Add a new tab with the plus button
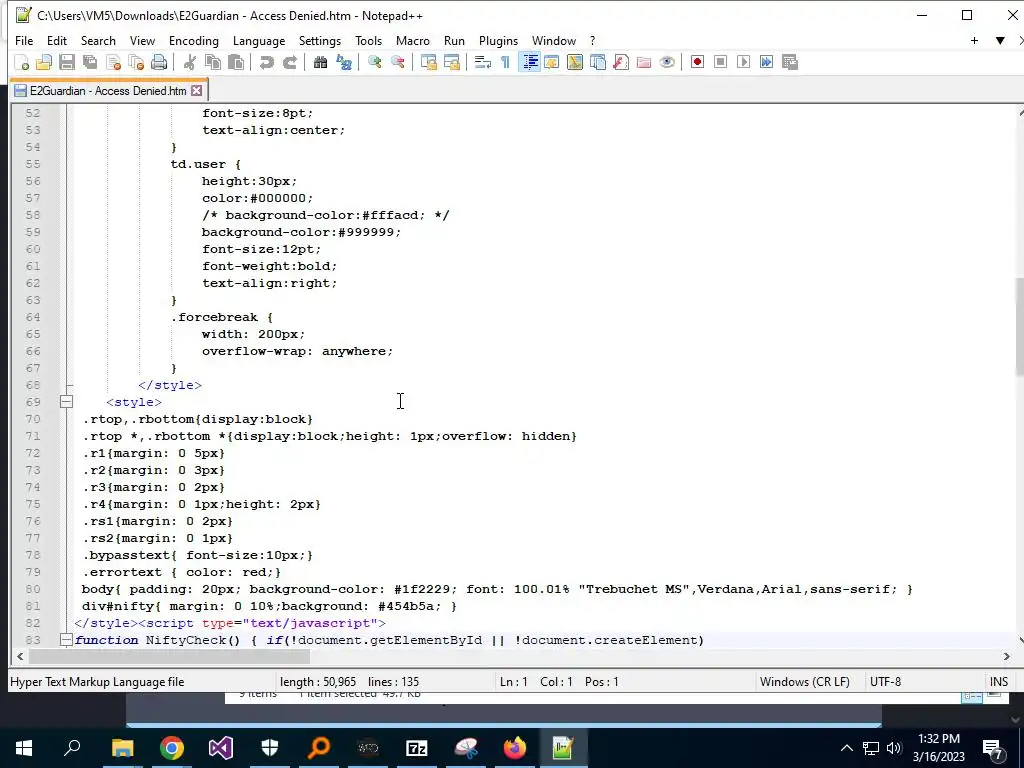The image size is (1024, 768). click(974, 40)
